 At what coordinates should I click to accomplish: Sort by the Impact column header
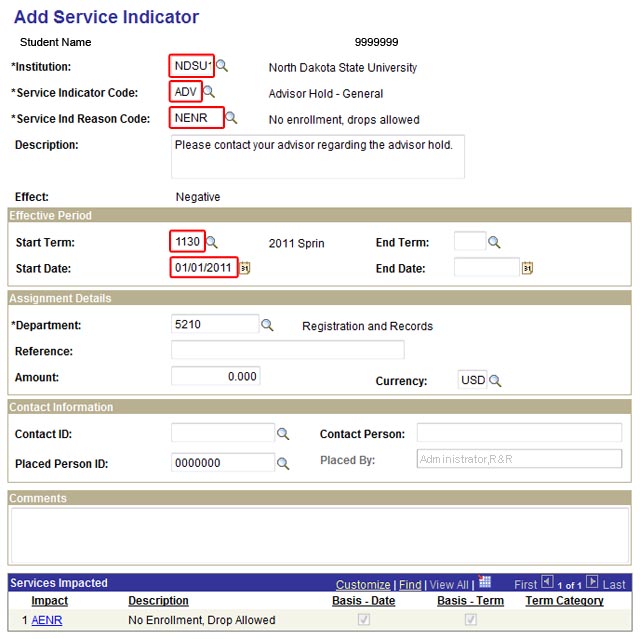[49, 601]
